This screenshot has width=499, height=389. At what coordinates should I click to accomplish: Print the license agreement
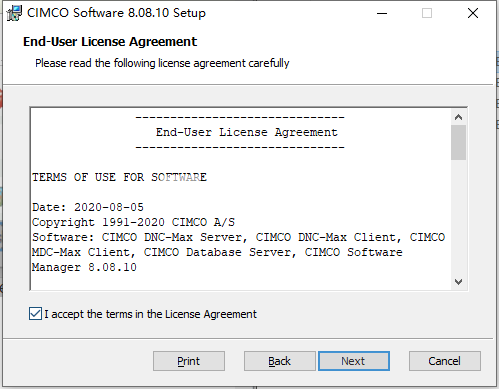click(189, 361)
